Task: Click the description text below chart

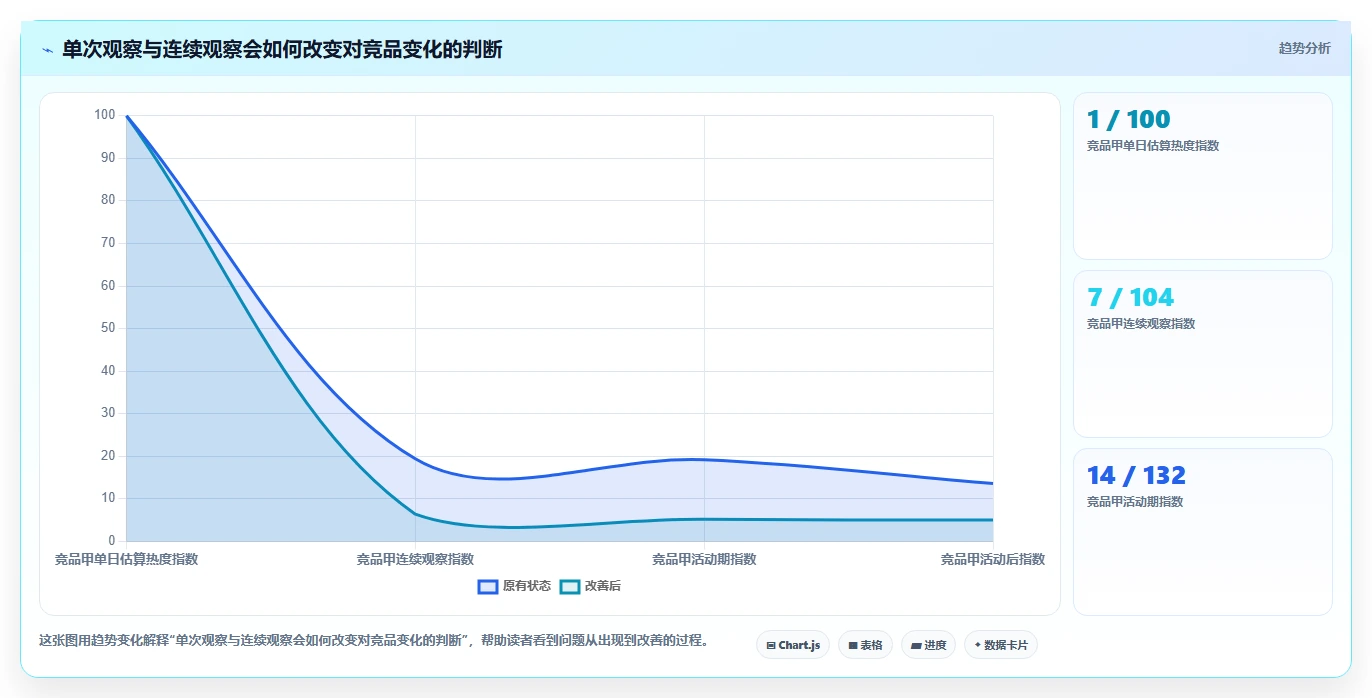Action: pos(374,641)
